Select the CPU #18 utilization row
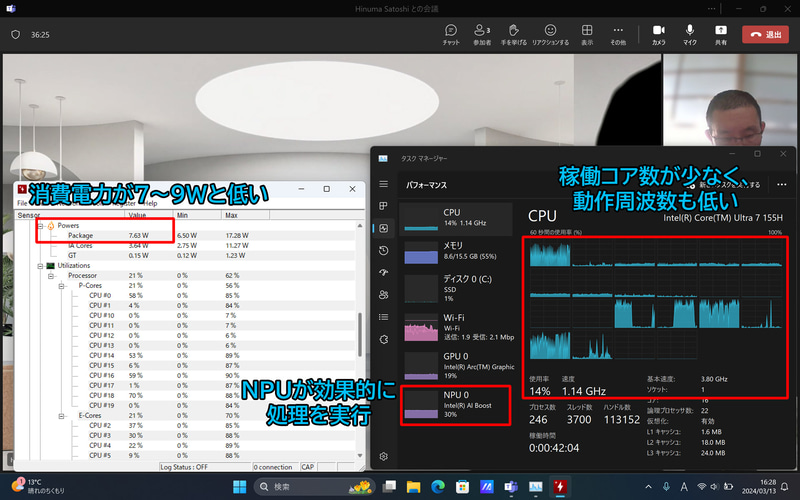Image resolution: width=800 pixels, height=500 pixels. pyautogui.click(x=185, y=395)
